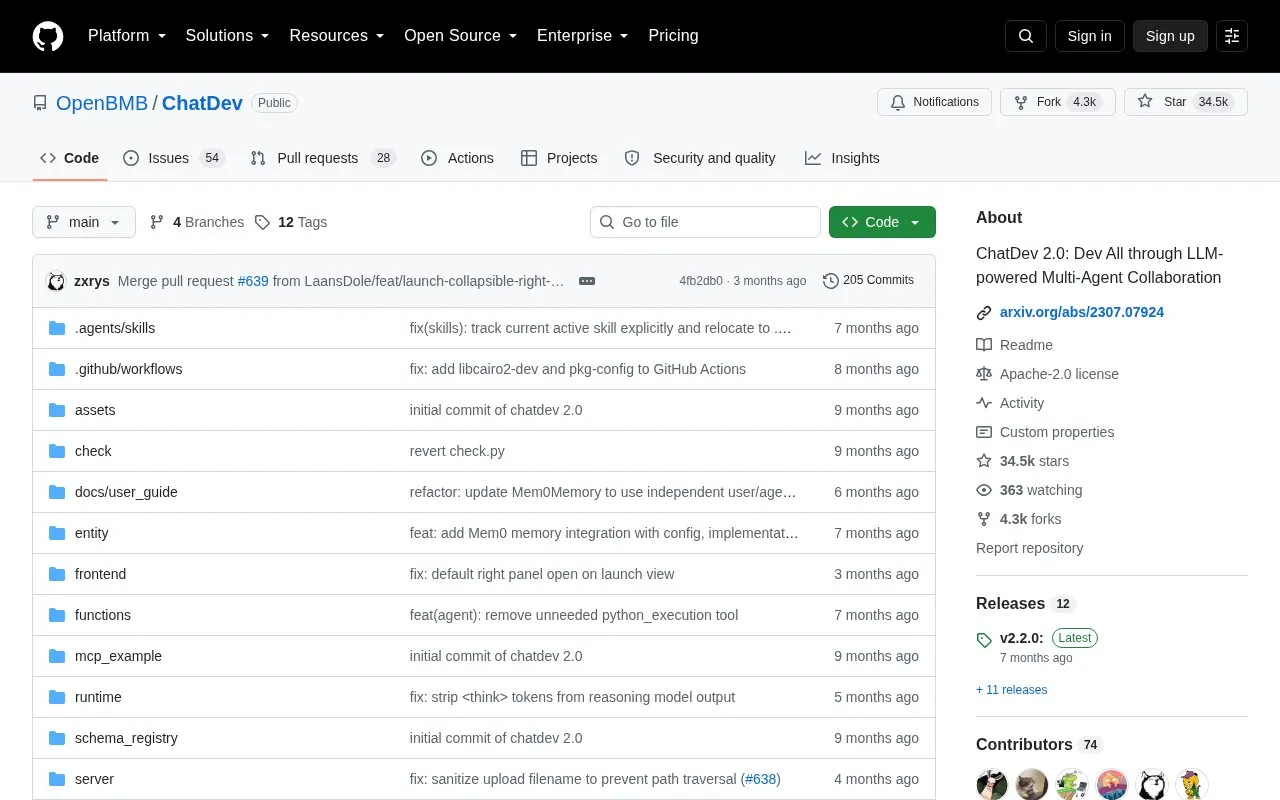Viewport: 1280px width, 800px height.
Task: Click the Notifications bell button
Action: point(934,102)
